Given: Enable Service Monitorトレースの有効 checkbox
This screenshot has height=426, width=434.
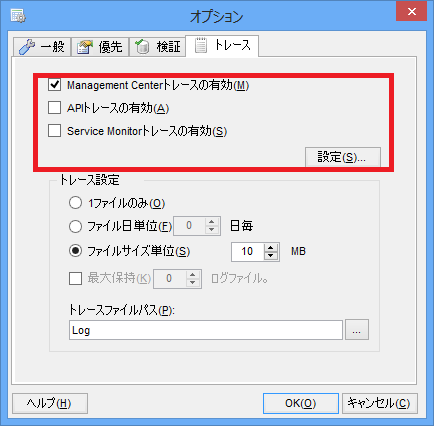Looking at the screenshot, I should 54,131.
